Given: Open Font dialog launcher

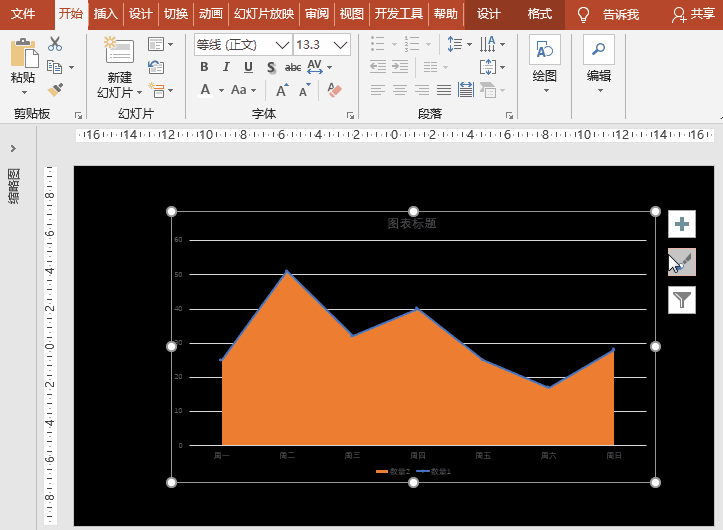Looking at the screenshot, I should point(350,115).
